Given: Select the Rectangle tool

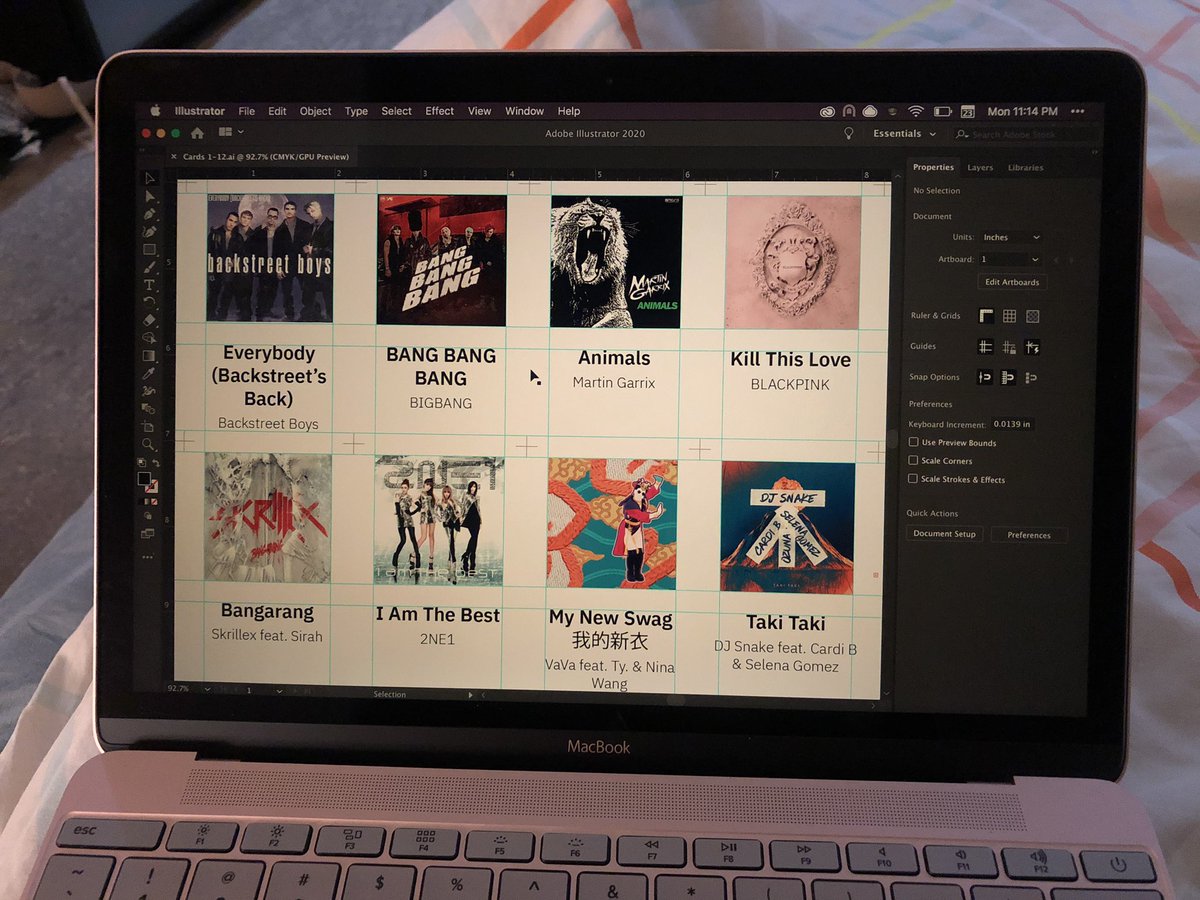Looking at the screenshot, I should click(150, 249).
